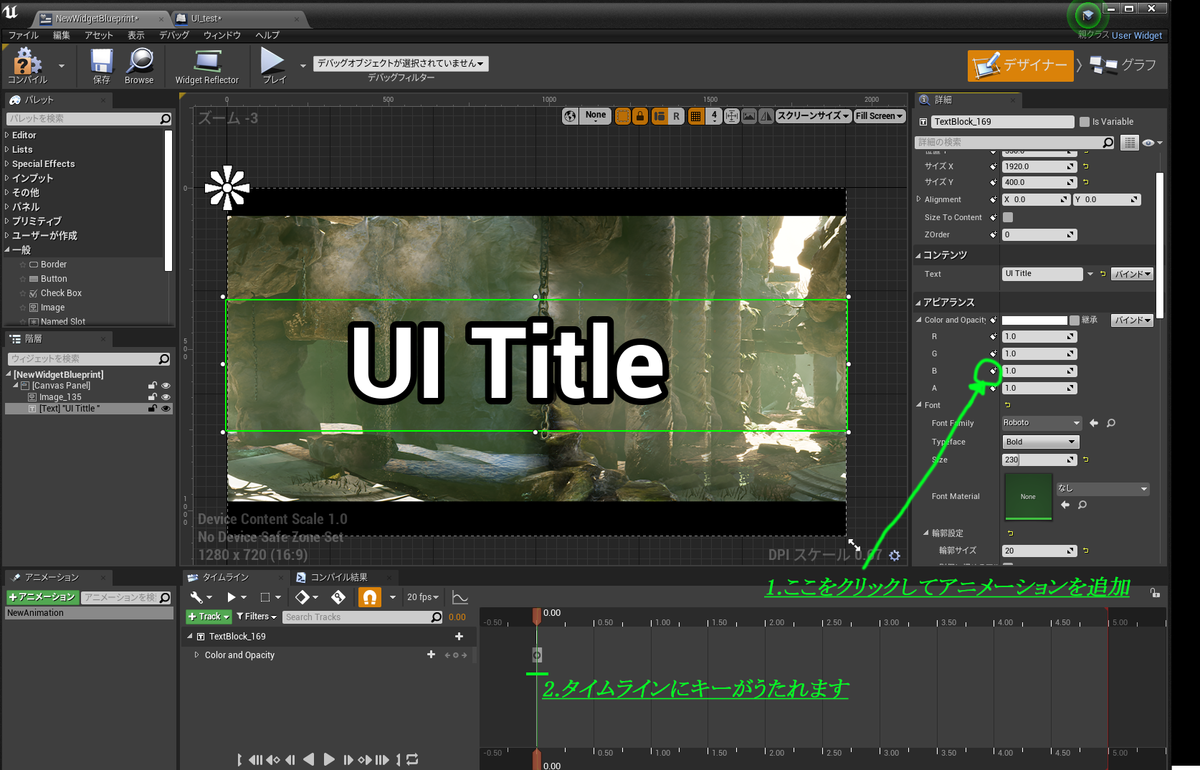Add key on Color and Opacity track

coord(432,655)
